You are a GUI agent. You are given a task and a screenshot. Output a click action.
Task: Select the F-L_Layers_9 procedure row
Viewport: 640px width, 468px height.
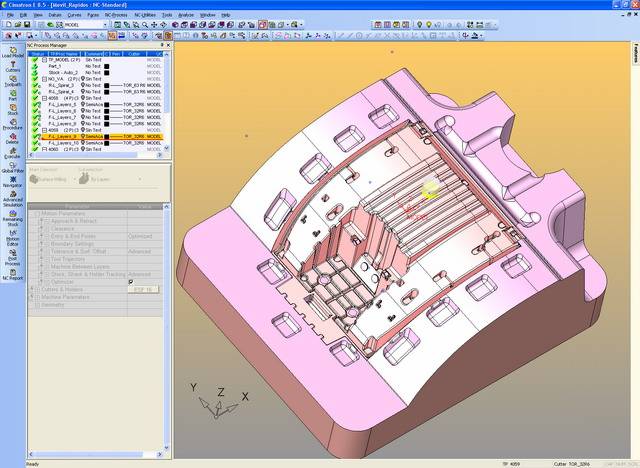click(x=95, y=137)
